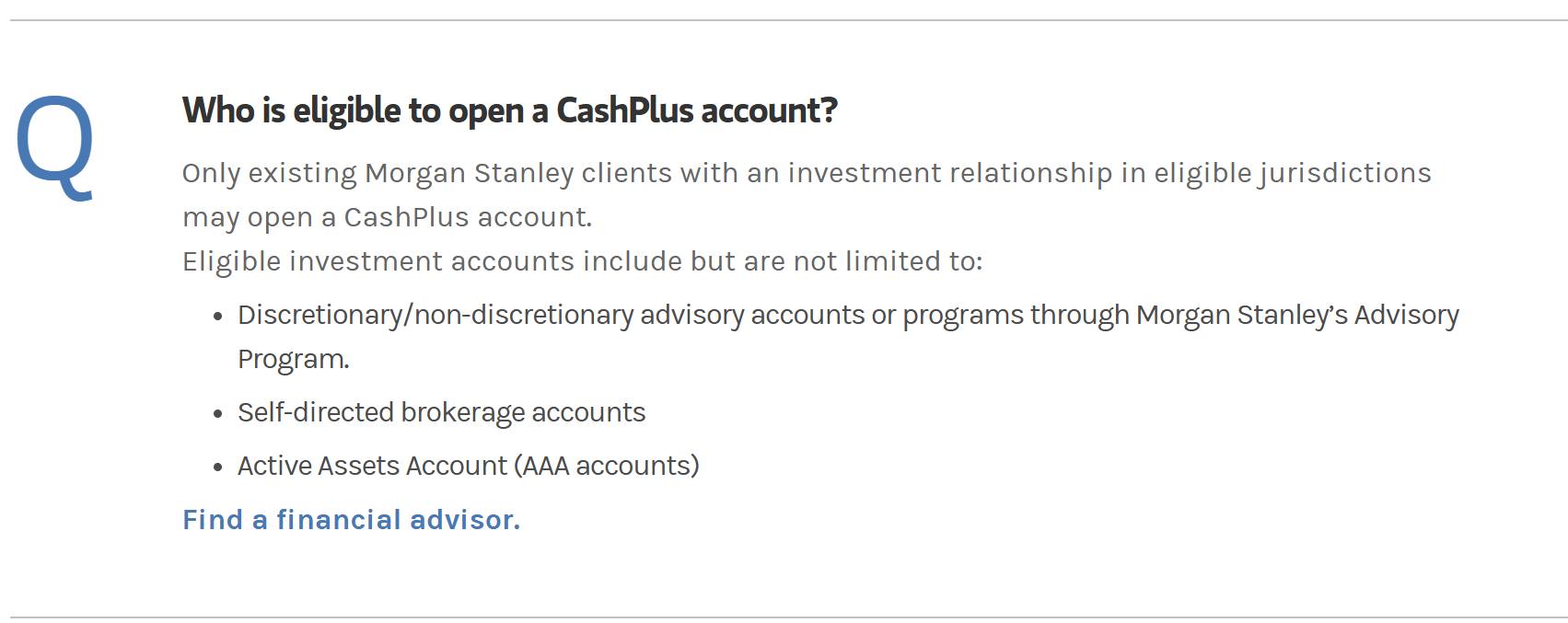This screenshot has height=623, width=1568.
Task: Click the bullet dot before Active Assets
Action: point(218,467)
